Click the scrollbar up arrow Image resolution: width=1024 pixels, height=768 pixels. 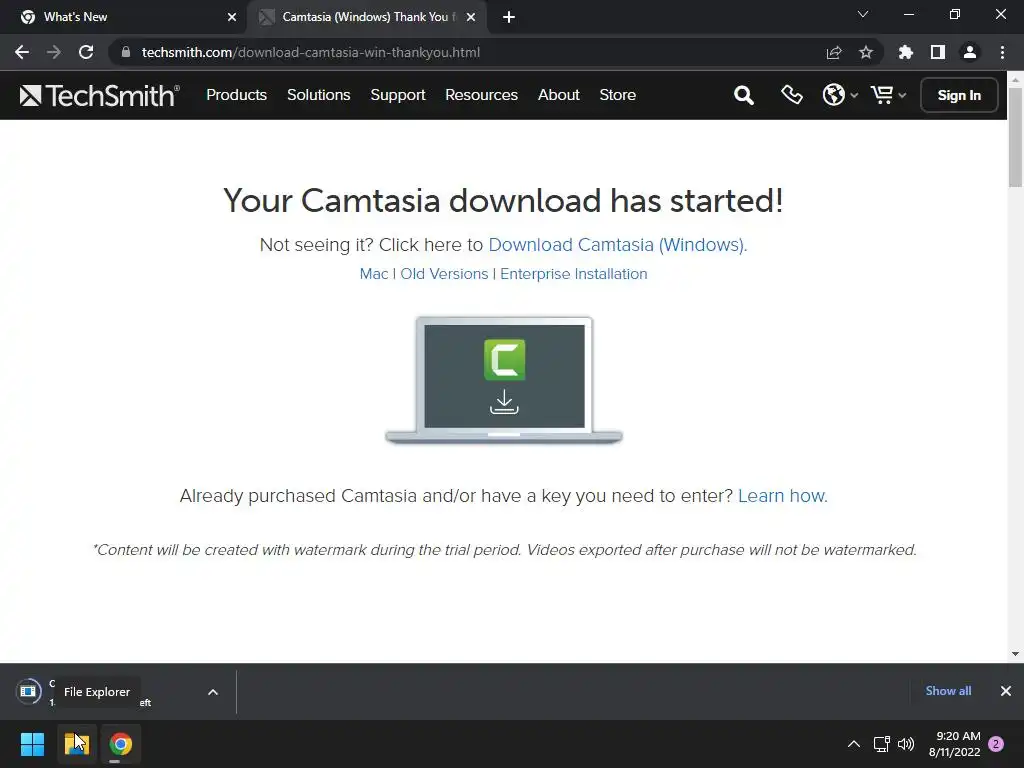(x=1015, y=80)
